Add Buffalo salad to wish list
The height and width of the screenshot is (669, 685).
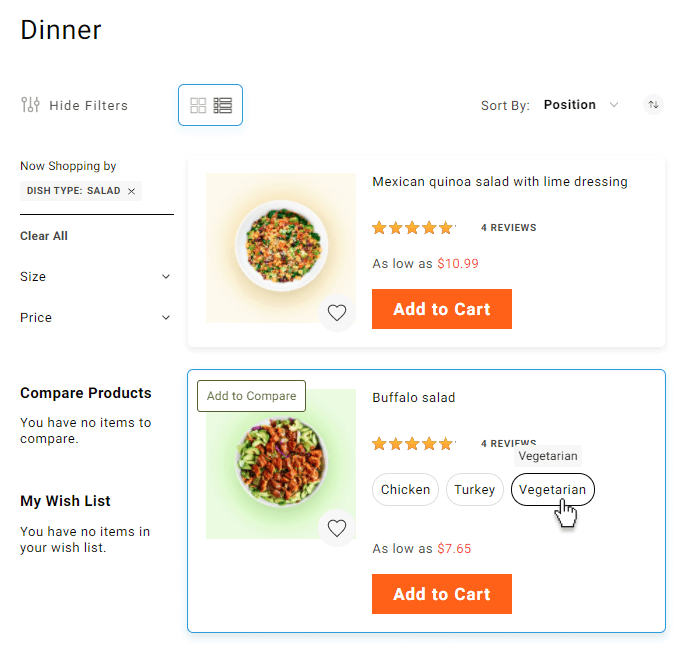pyautogui.click(x=337, y=528)
